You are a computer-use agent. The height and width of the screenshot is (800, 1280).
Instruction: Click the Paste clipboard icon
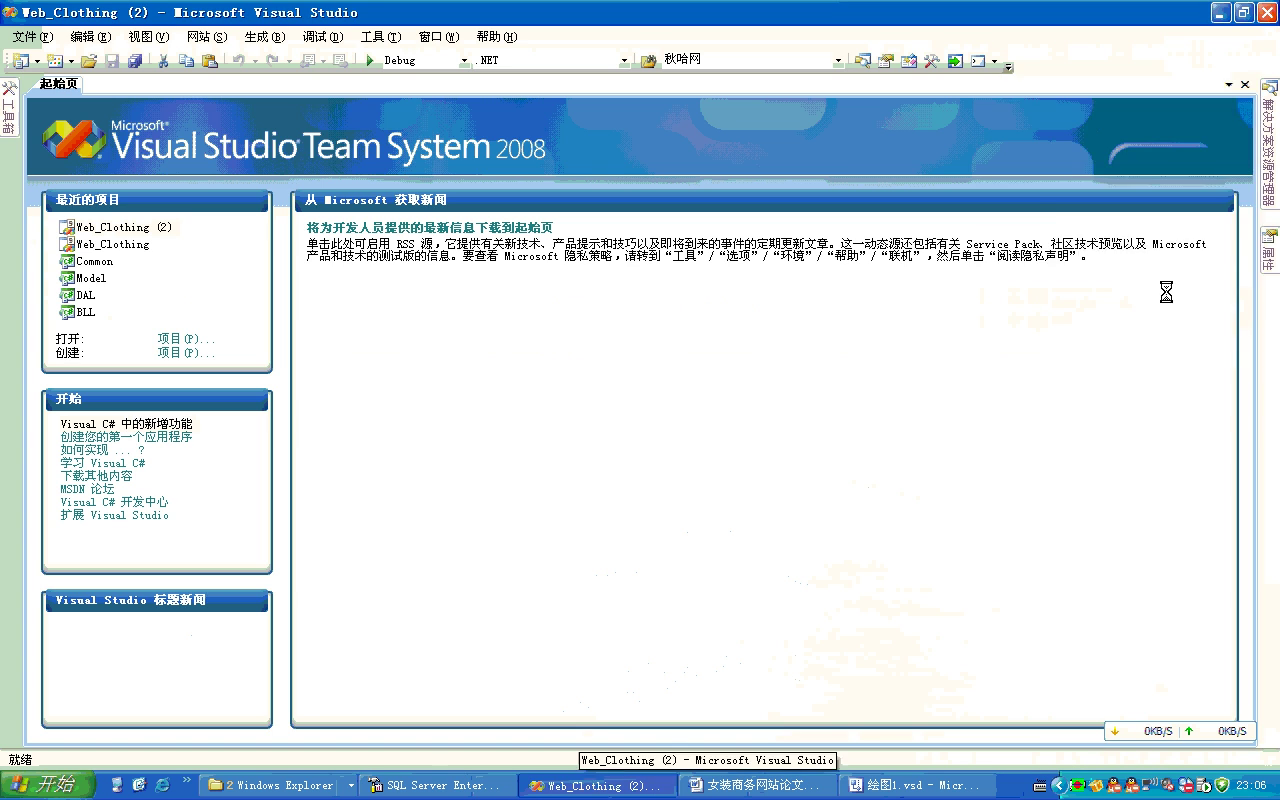tap(209, 61)
